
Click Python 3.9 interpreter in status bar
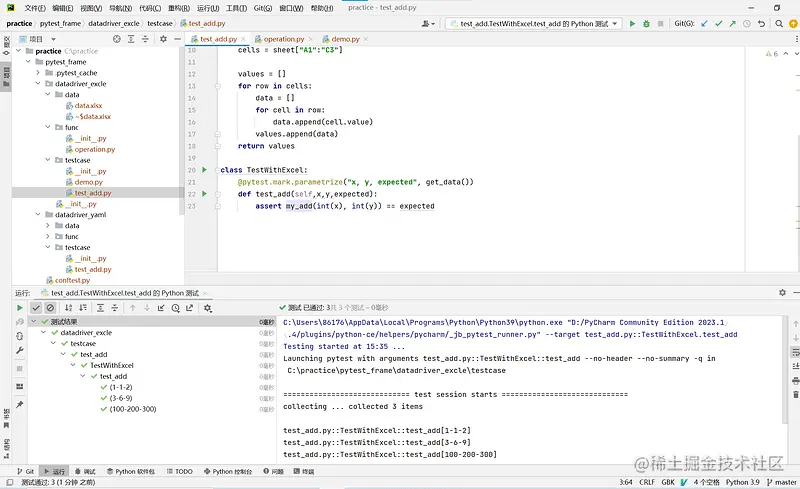click(x=742, y=482)
